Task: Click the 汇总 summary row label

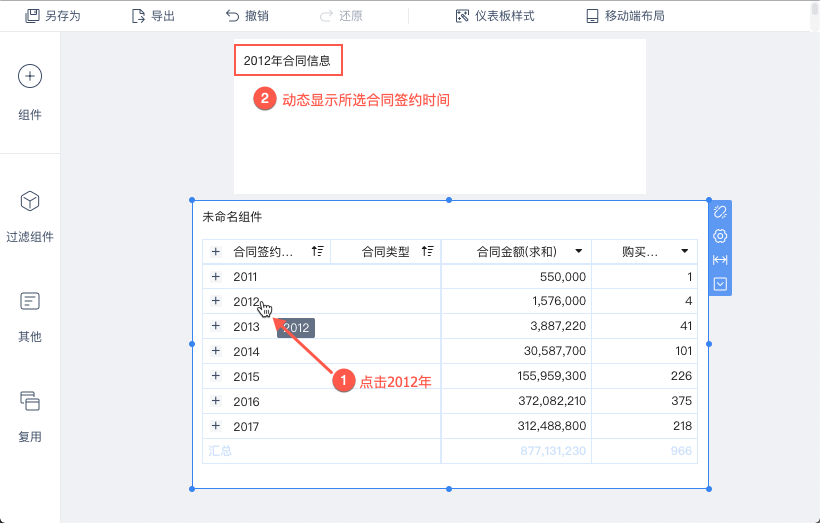Action: pyautogui.click(x=220, y=451)
